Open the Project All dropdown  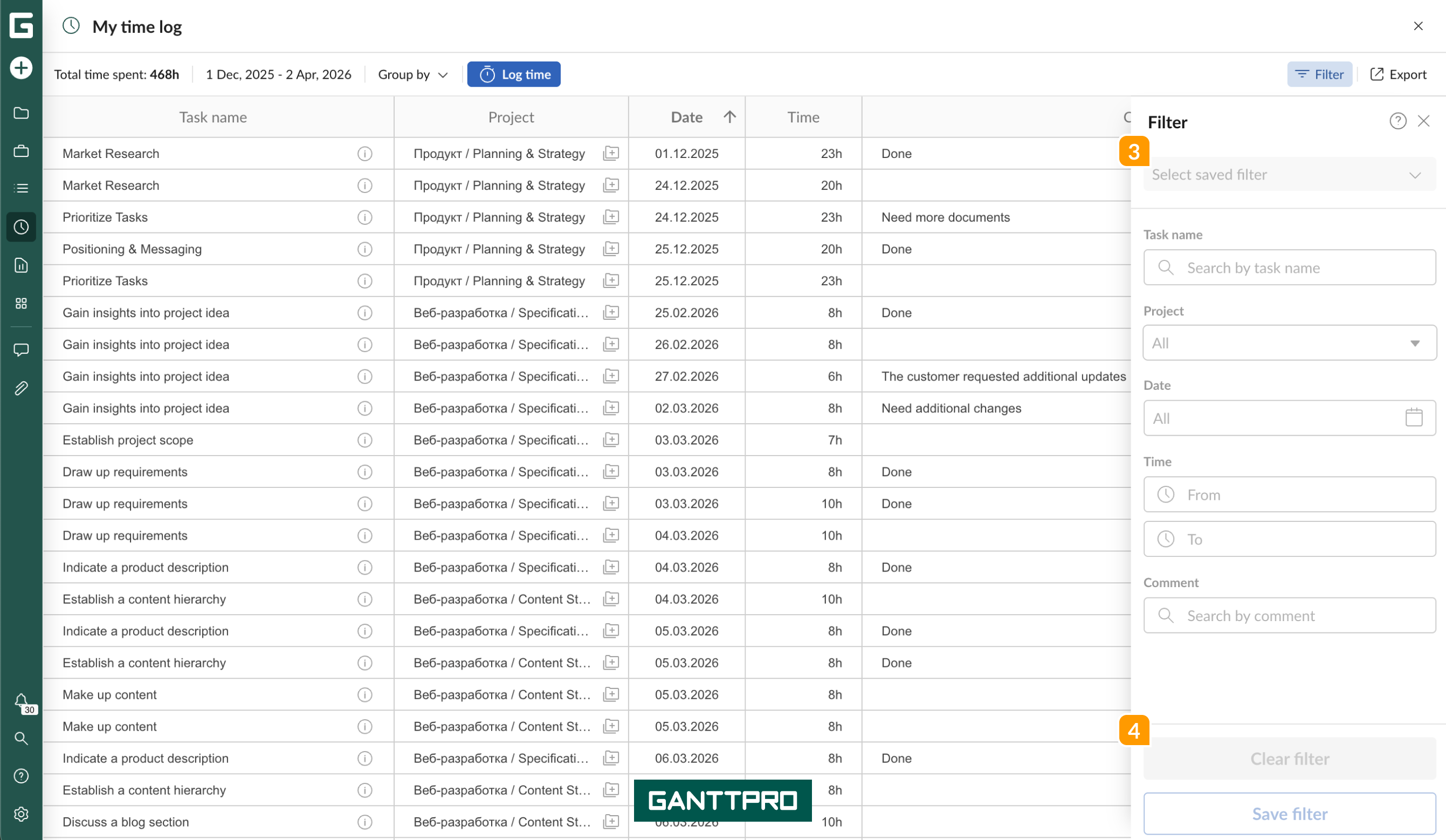point(1290,343)
